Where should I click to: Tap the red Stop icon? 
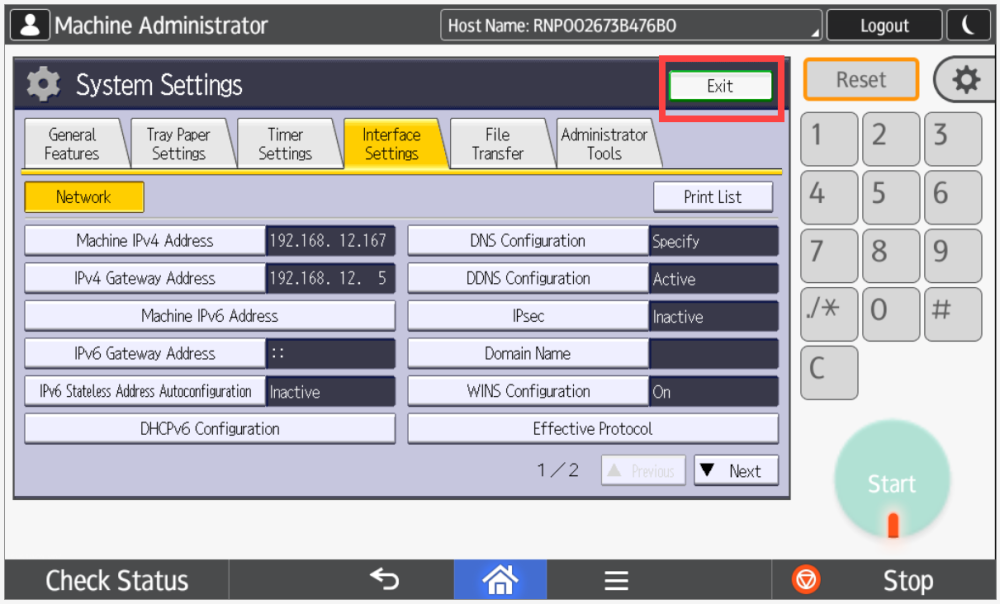(x=805, y=580)
